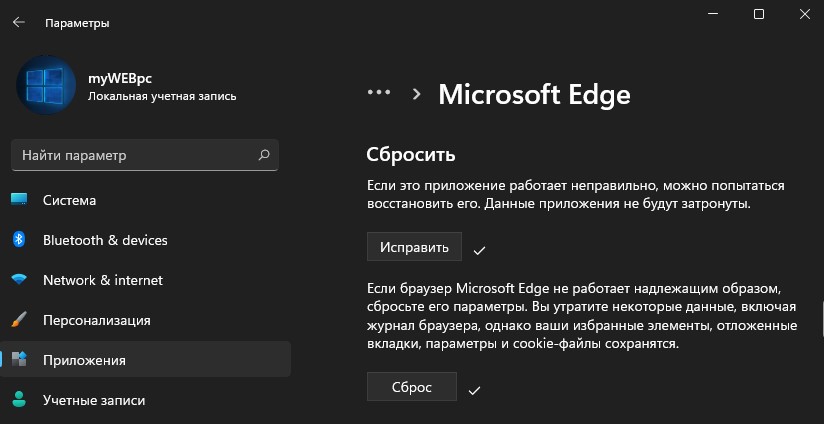824x424 pixels.
Task: Click the Исправить repair button
Action: click(x=414, y=246)
